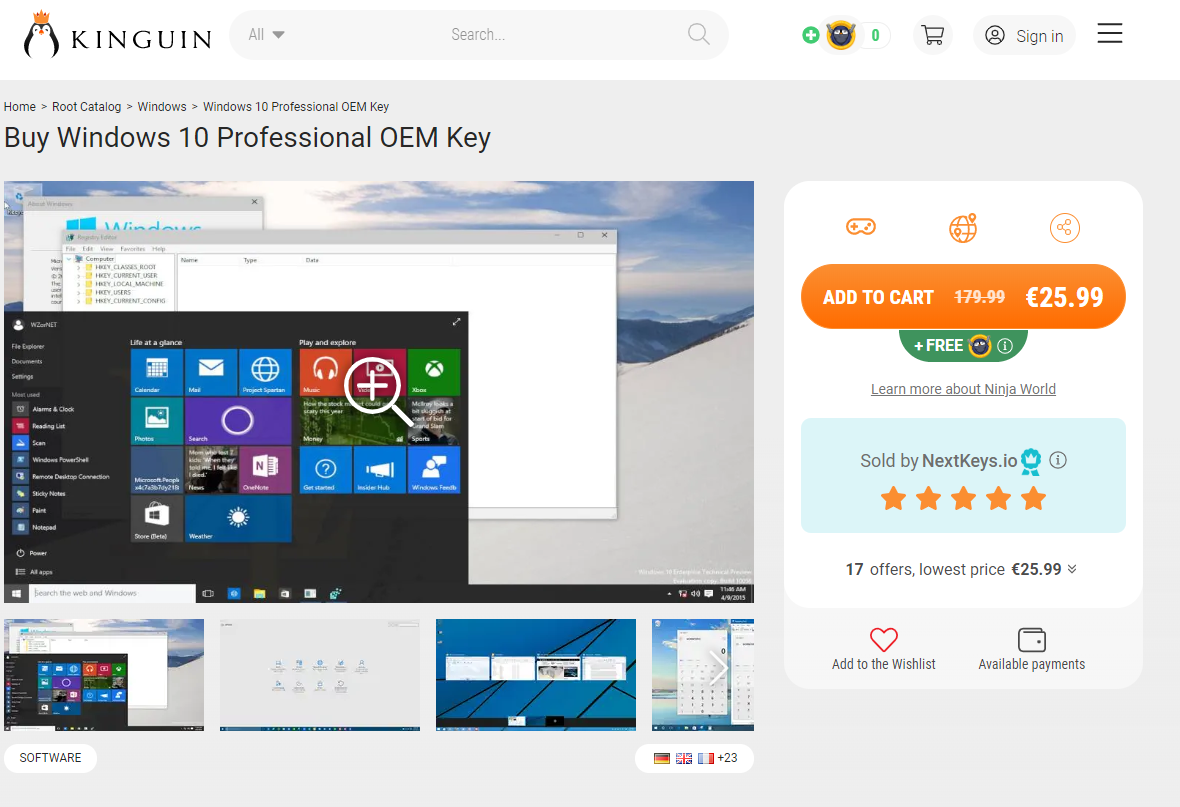
Task: Click the globe region icon
Action: (x=963, y=227)
